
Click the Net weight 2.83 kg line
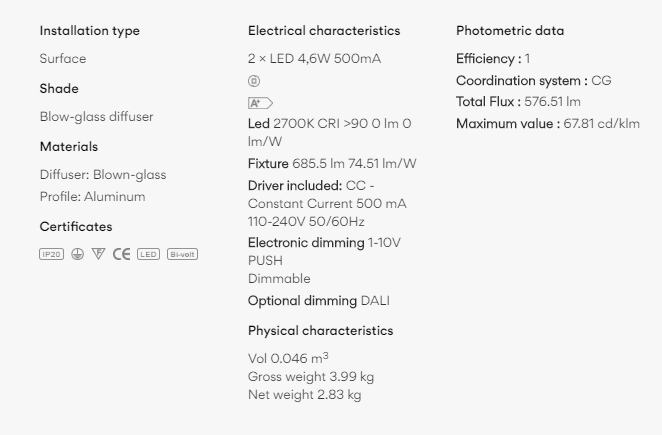pyautogui.click(x=304, y=395)
